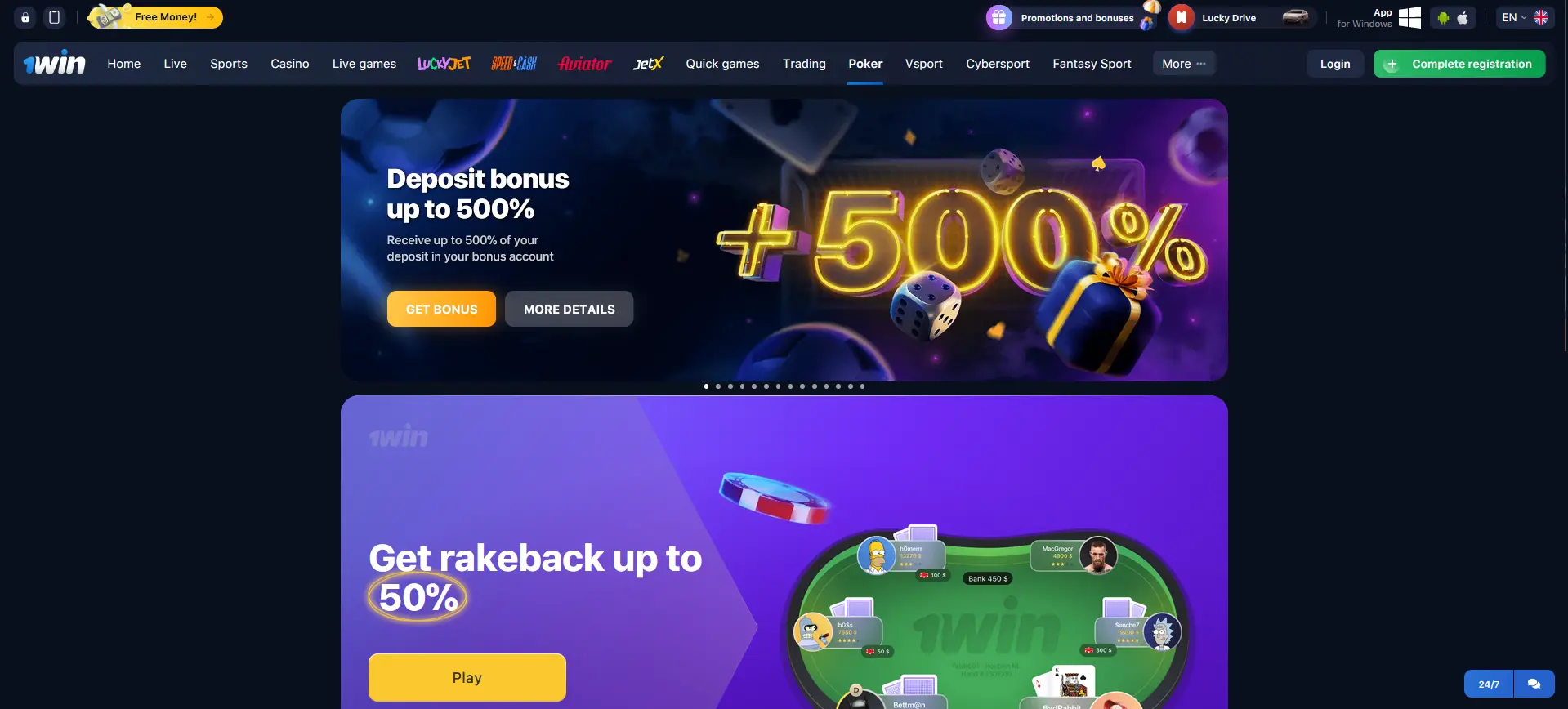Select the second carousel dot indicator

point(718,386)
